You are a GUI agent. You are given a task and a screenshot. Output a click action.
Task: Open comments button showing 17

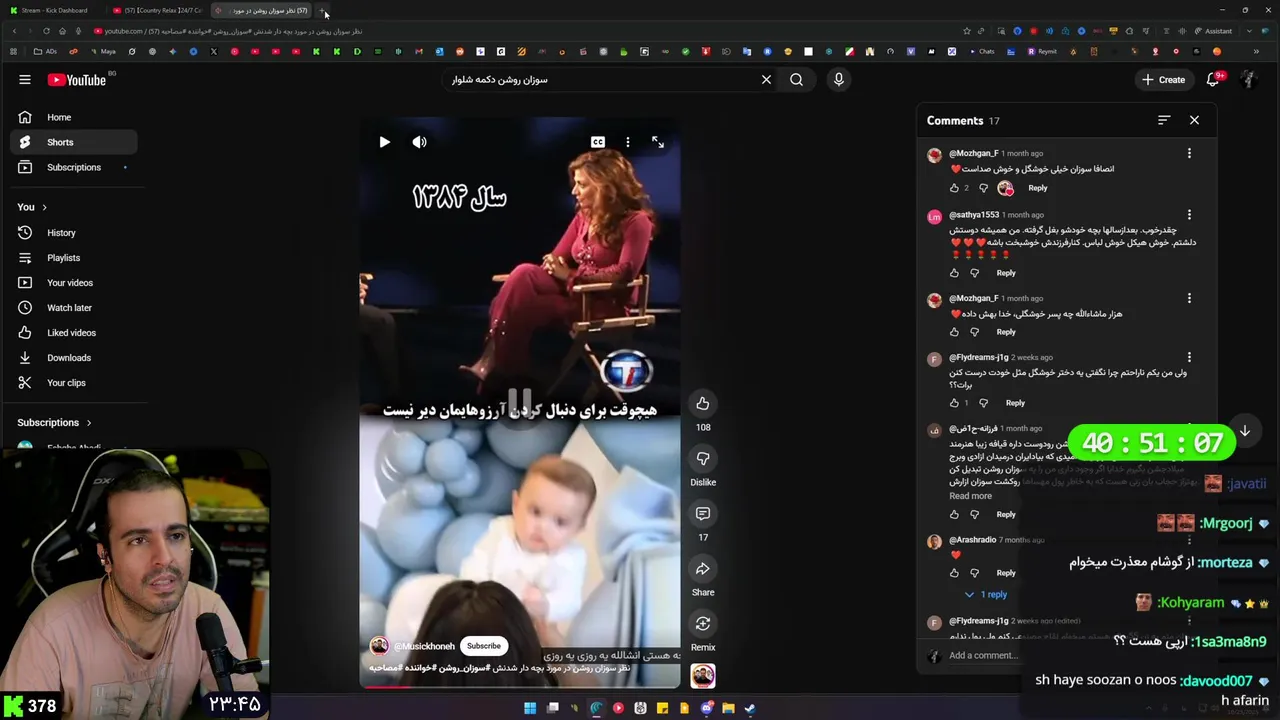[x=703, y=513]
